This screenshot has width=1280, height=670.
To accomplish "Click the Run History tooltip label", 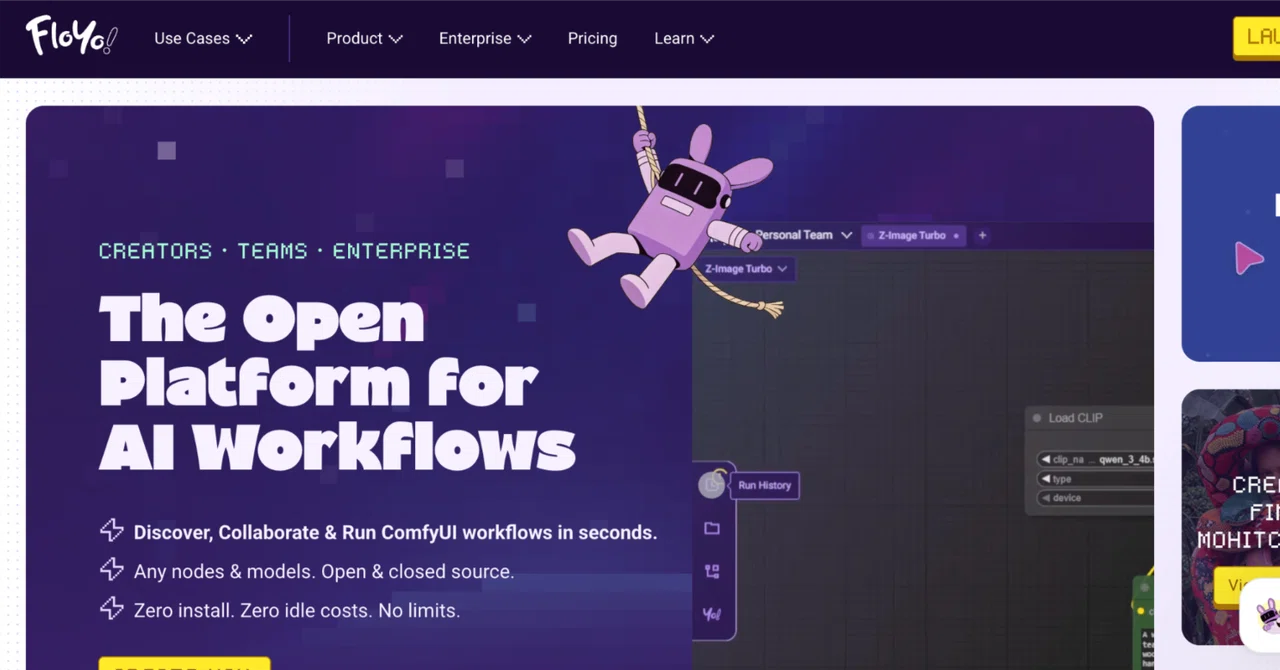I will (765, 485).
